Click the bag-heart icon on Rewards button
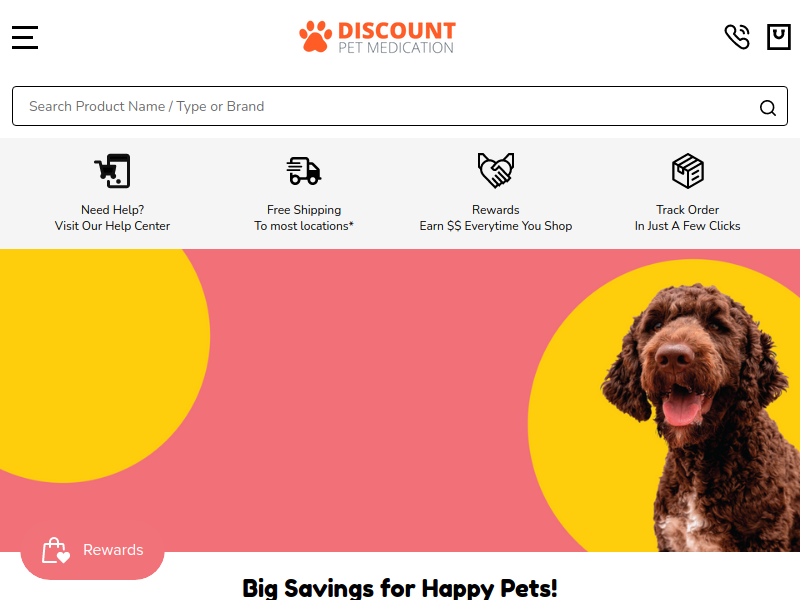This screenshot has height=600, width=800. 55,550
